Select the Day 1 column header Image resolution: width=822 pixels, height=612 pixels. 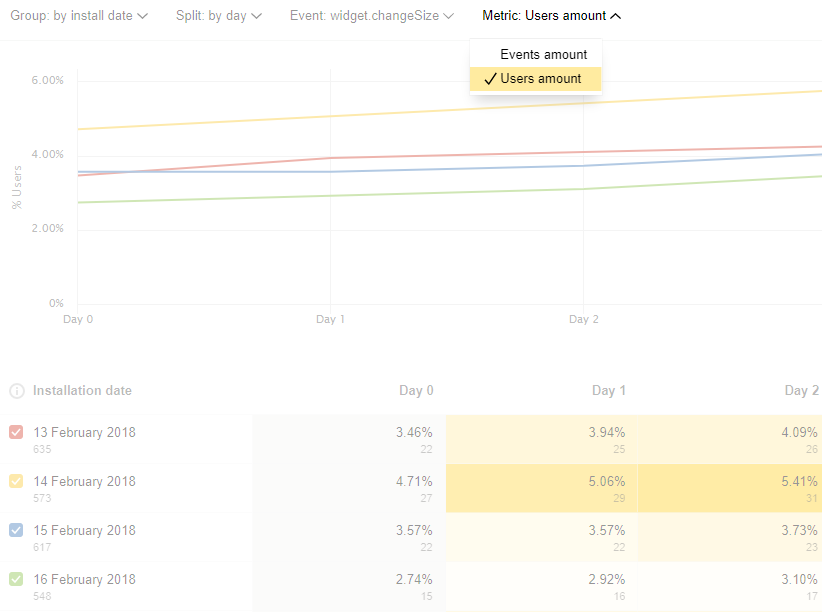coord(609,391)
